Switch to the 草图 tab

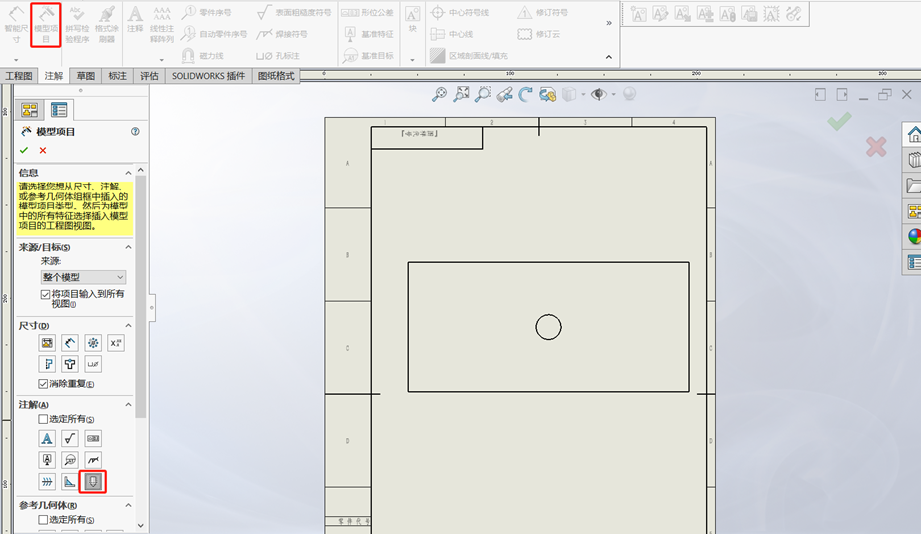pyautogui.click(x=86, y=76)
